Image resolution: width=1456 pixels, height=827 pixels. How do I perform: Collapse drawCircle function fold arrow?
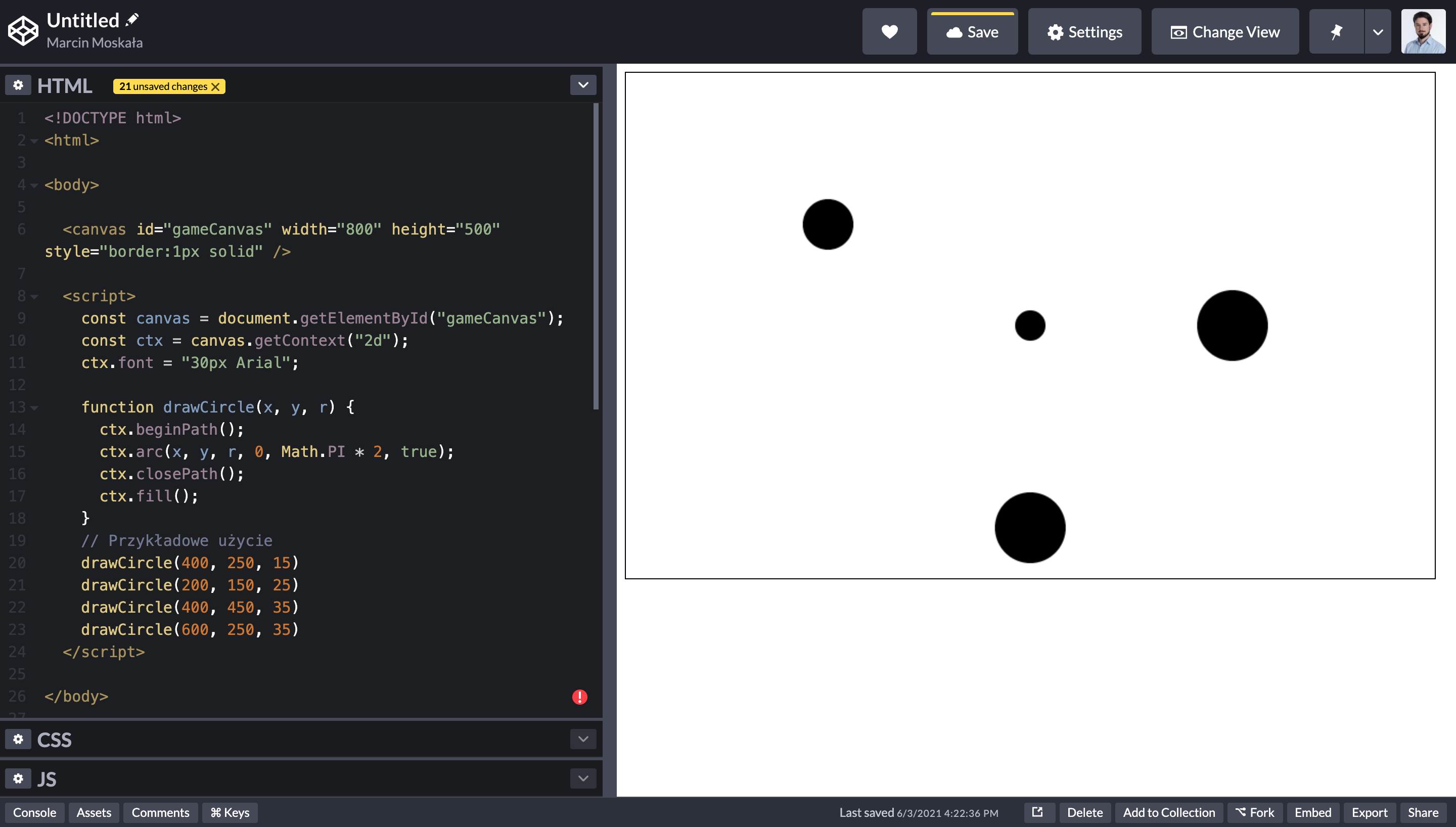[x=34, y=408]
